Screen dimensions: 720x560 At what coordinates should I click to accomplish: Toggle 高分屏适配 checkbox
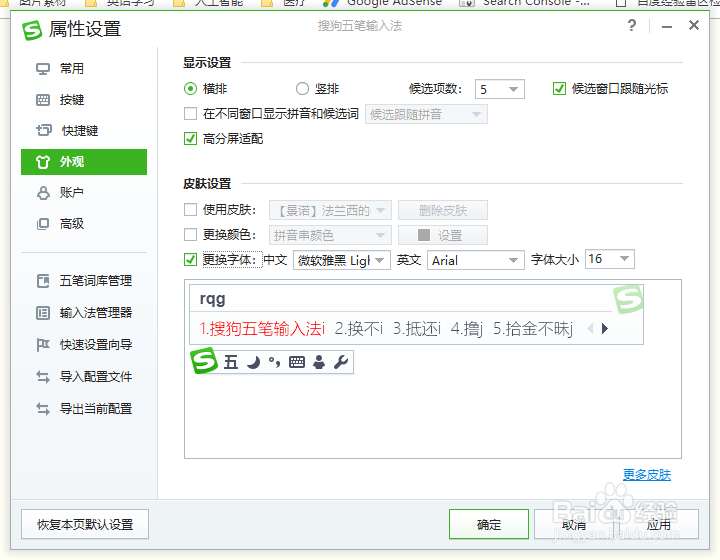click(x=190, y=138)
